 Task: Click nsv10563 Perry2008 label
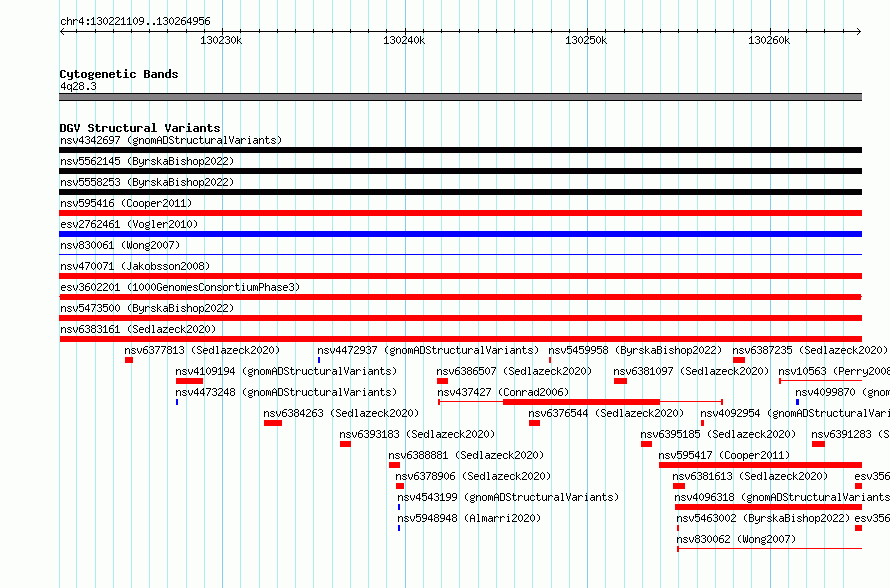click(x=834, y=371)
